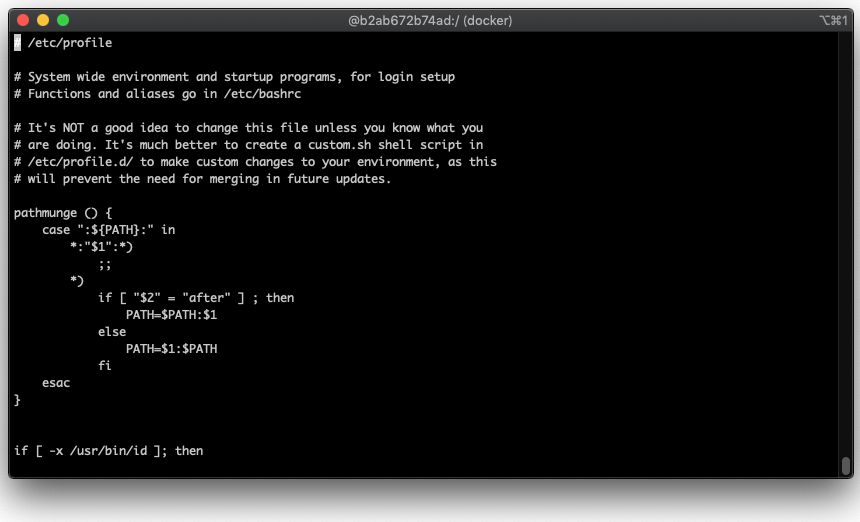The height and width of the screenshot is (522, 860).
Task: Place cursor on highlighted block at first line
Action: coord(17,43)
